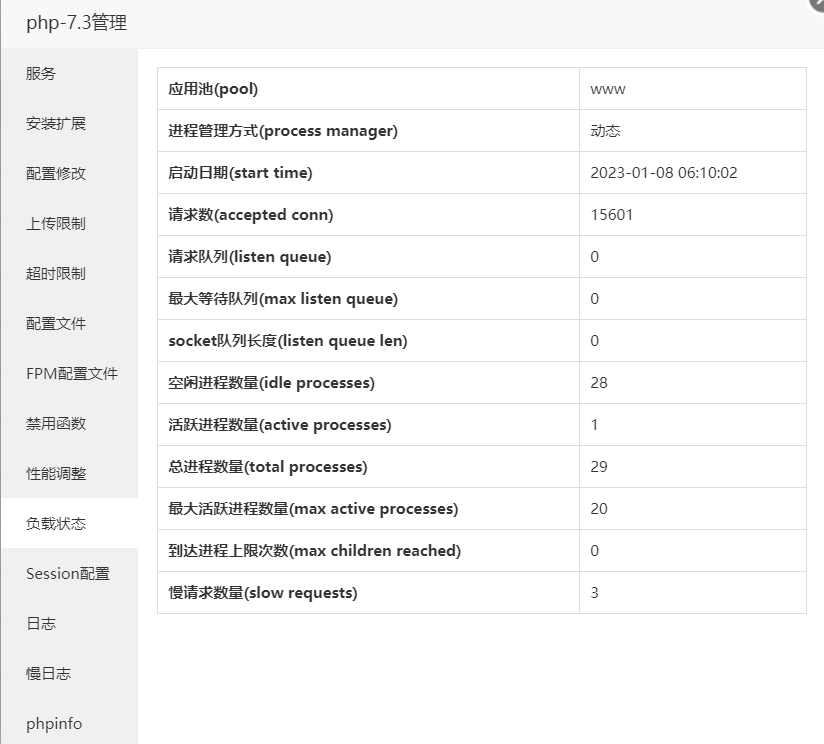Open the 性能调整 tab
The image size is (824, 744).
[69, 473]
